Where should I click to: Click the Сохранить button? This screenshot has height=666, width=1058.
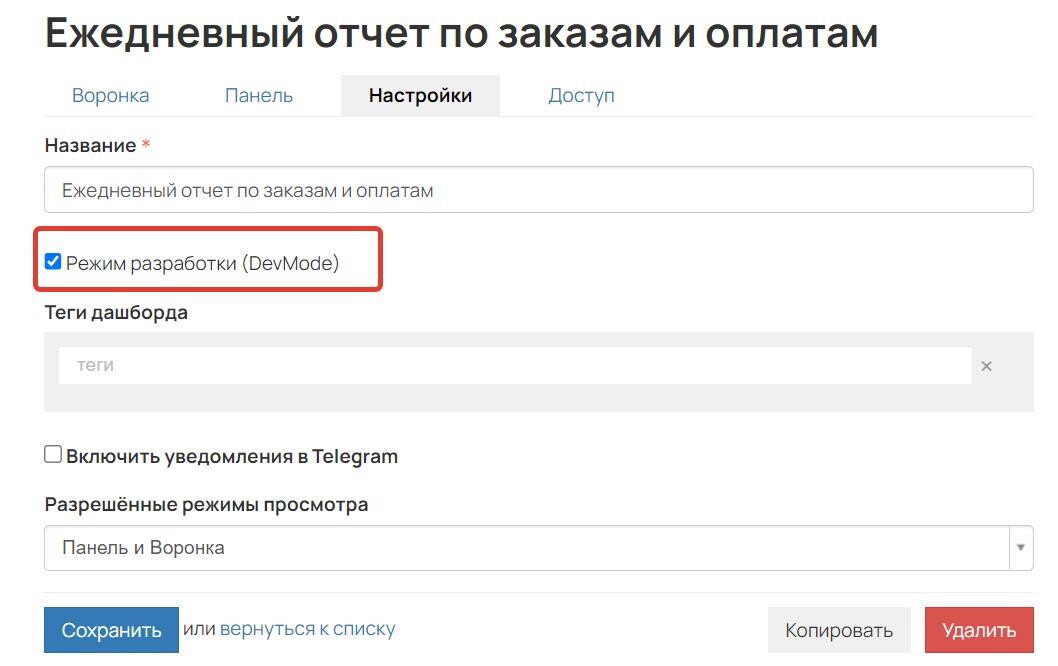[111, 630]
